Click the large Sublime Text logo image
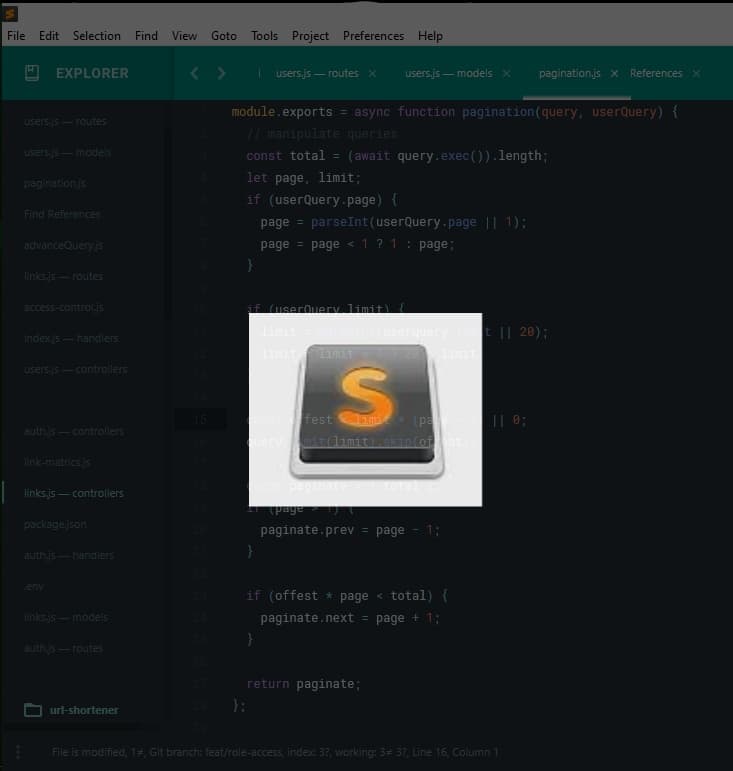The image size is (733, 771). [365, 409]
